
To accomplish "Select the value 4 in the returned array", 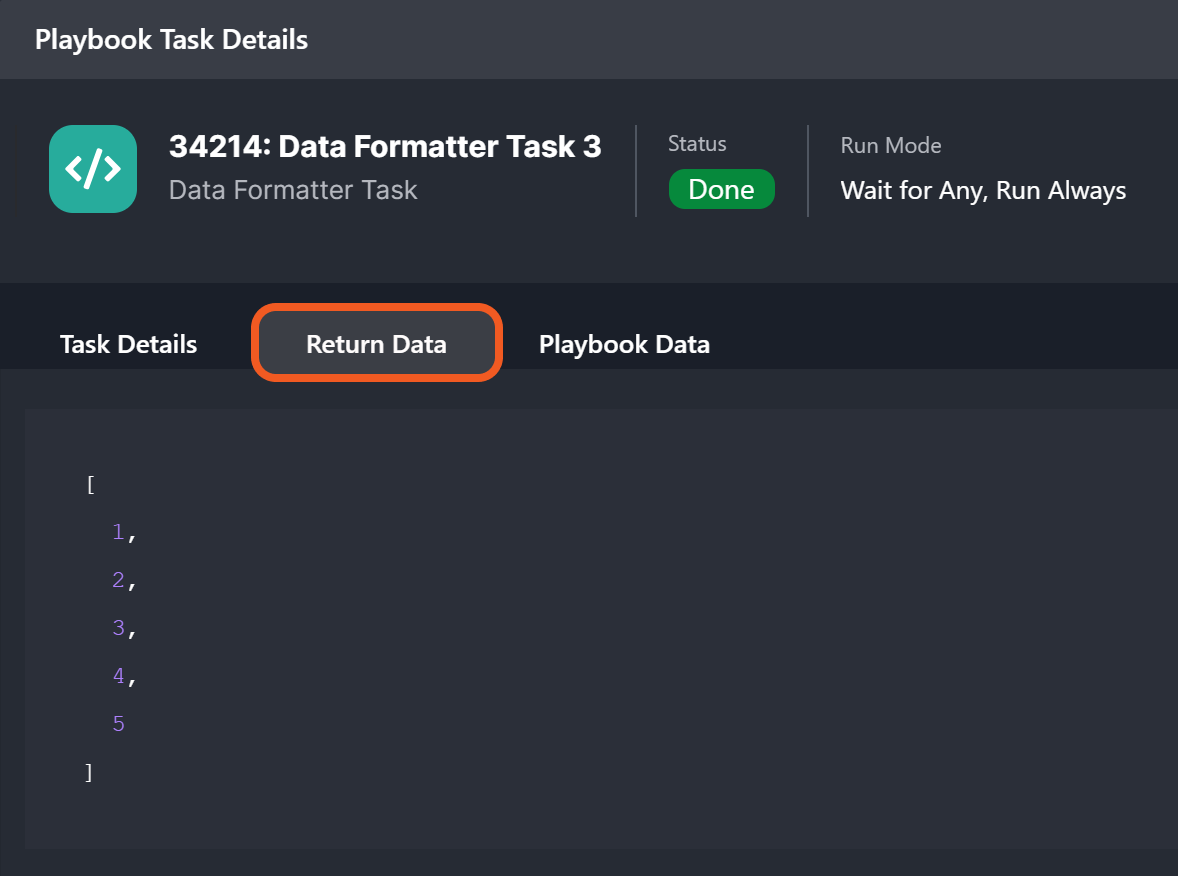I will [118, 676].
